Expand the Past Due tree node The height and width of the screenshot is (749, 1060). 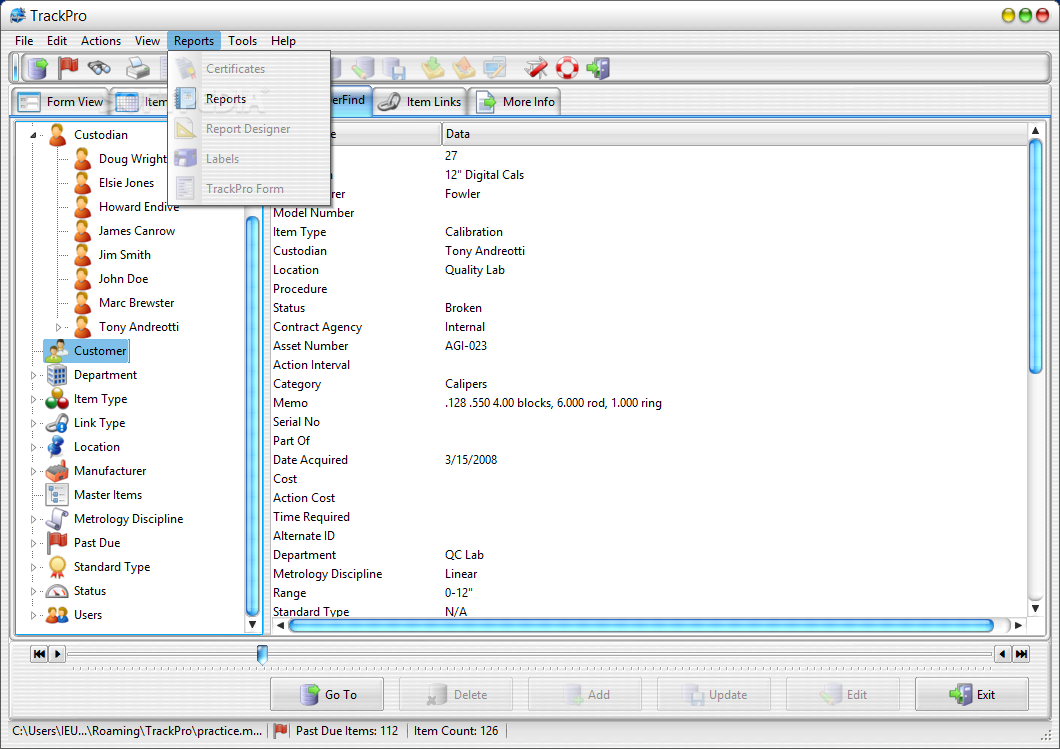33,543
